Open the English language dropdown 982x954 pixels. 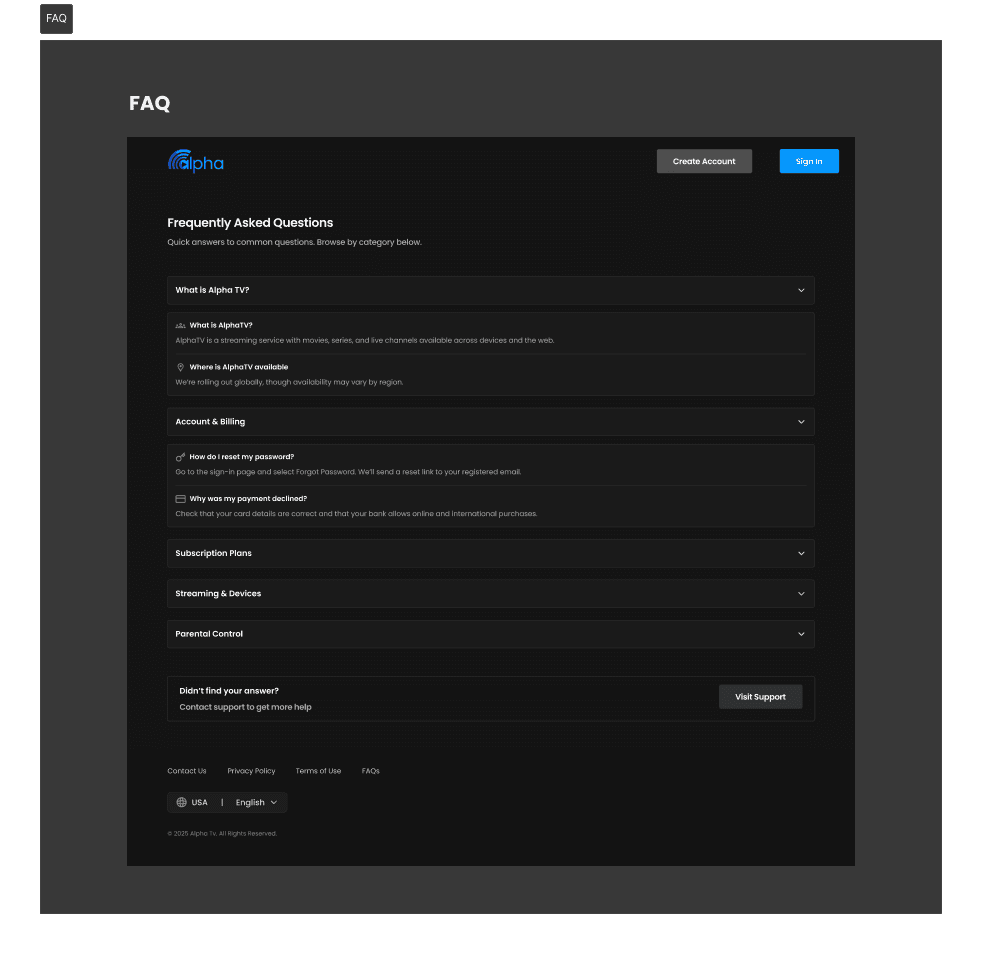(256, 802)
